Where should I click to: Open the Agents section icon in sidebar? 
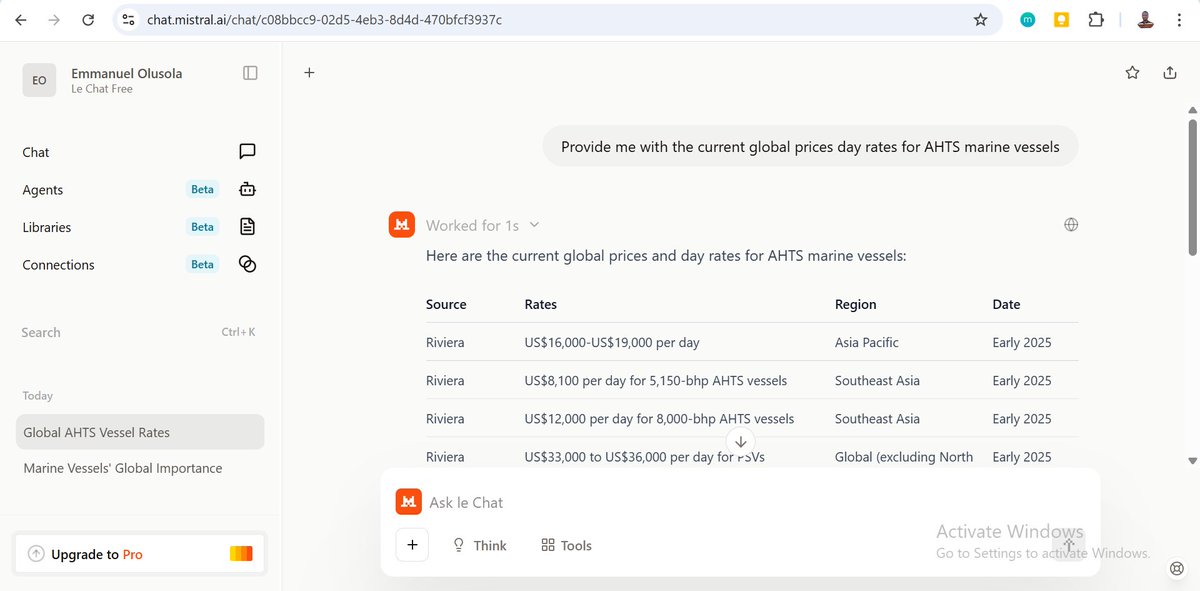[247, 189]
